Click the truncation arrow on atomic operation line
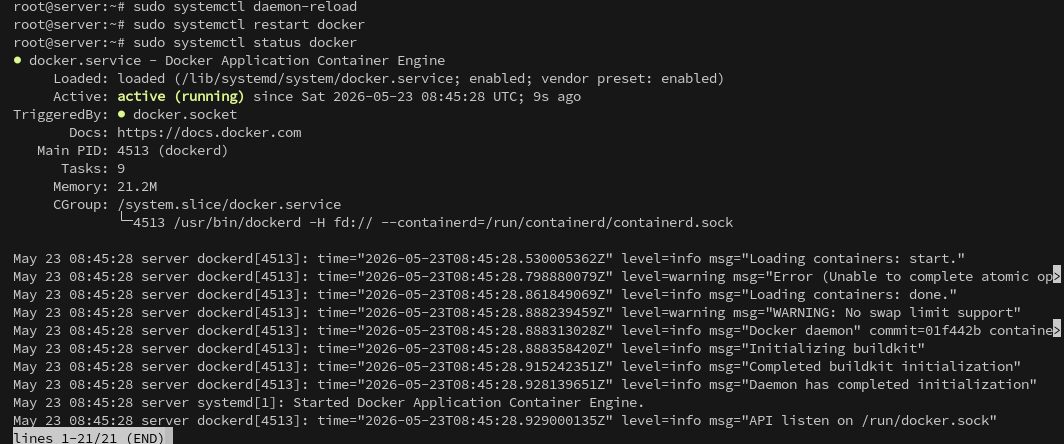This screenshot has height=444, width=1064. (1056, 276)
